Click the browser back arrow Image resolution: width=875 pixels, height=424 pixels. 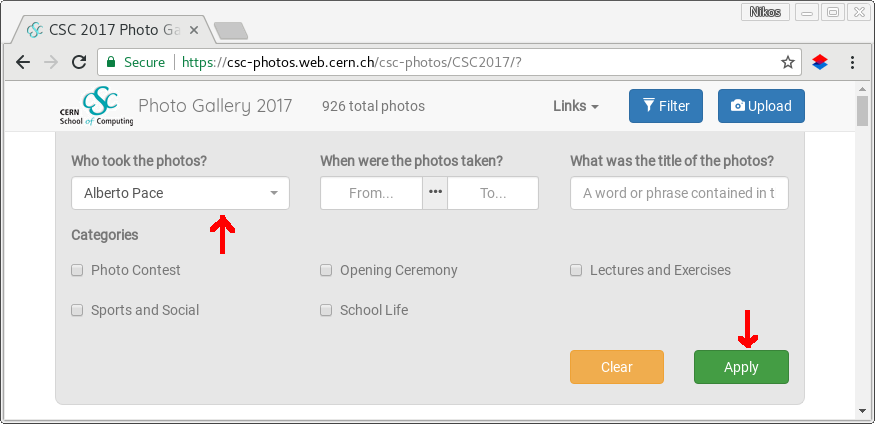tap(23, 62)
